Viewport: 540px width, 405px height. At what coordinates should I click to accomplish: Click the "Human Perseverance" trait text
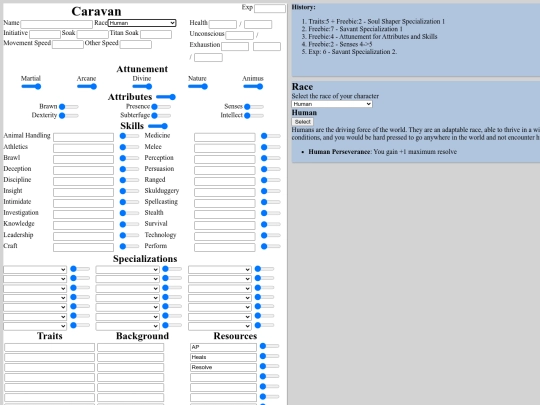click(339, 152)
